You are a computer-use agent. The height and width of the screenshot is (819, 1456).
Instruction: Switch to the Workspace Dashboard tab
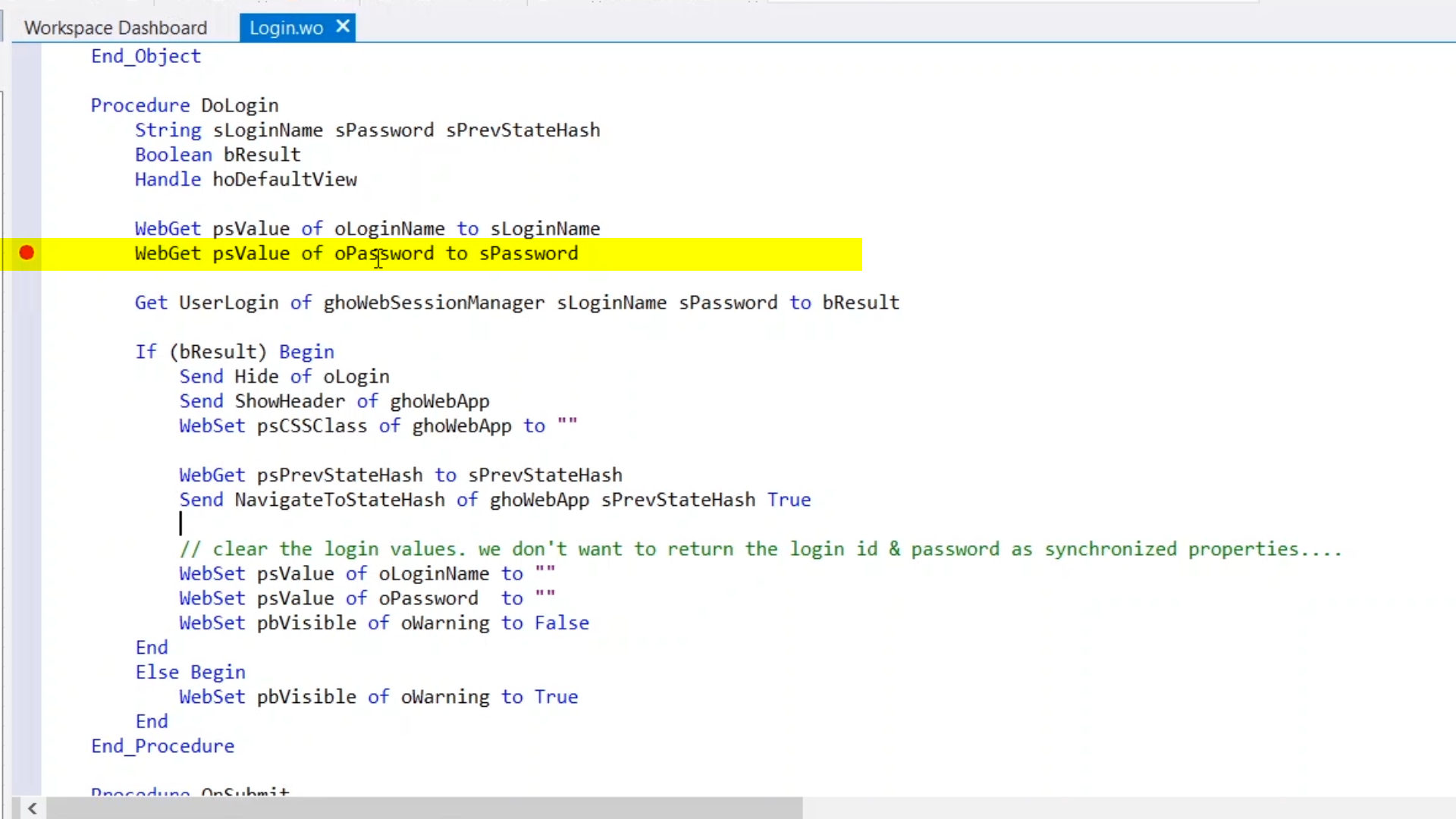[x=115, y=28]
